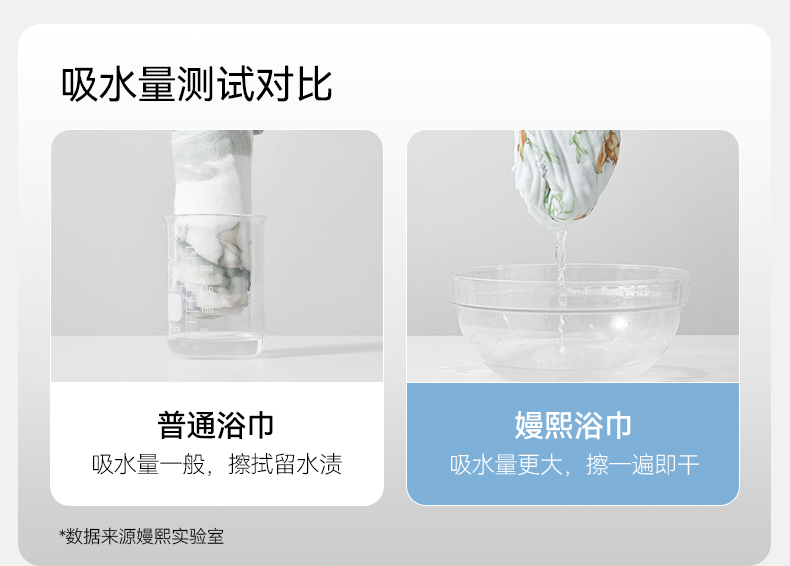Click the 吸水量测试对比 heading

click(196, 85)
